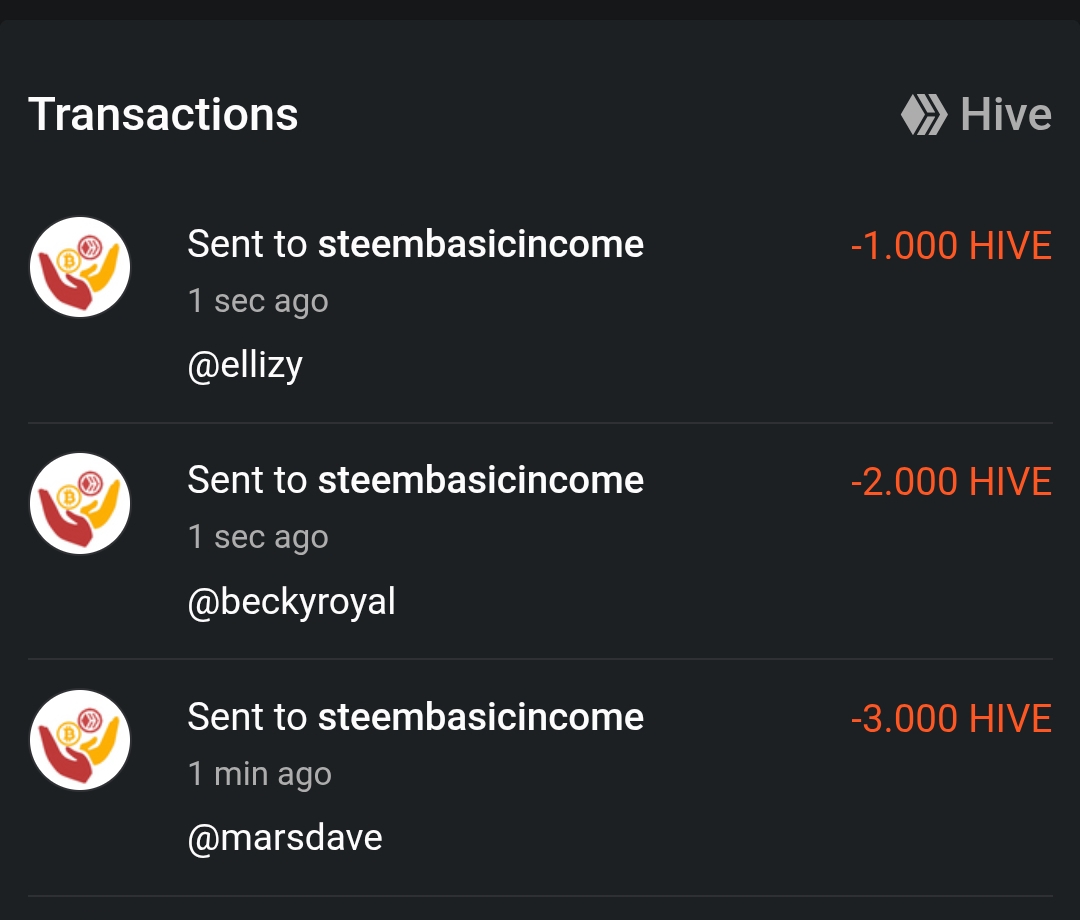Screen dimensions: 1080x920
Task: Open steembasicincome link in the -3.000 HIVE transaction
Action: point(480,717)
